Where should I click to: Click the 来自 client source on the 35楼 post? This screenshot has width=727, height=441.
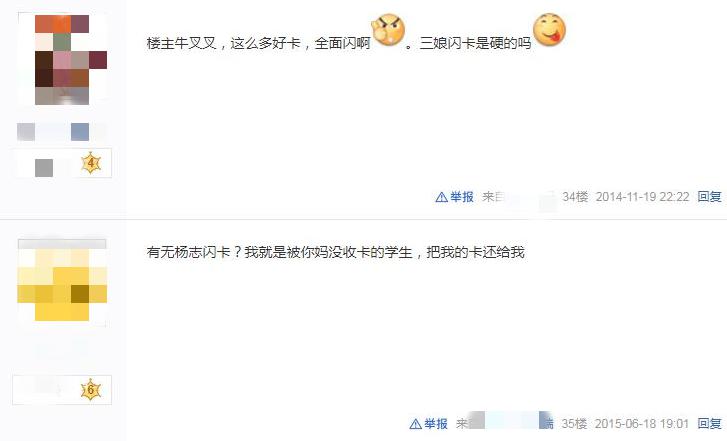click(x=505, y=422)
